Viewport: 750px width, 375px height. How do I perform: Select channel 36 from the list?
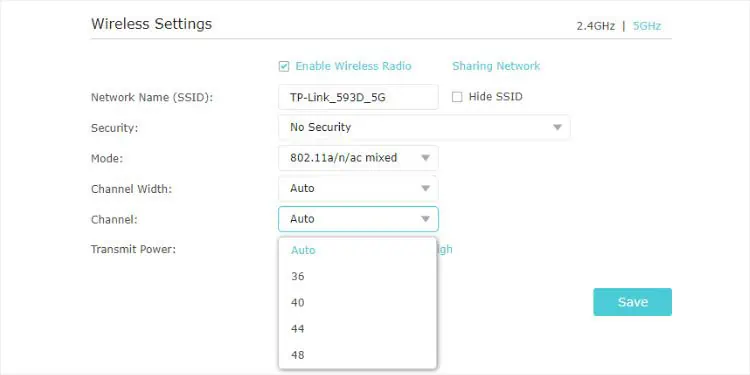(357, 276)
